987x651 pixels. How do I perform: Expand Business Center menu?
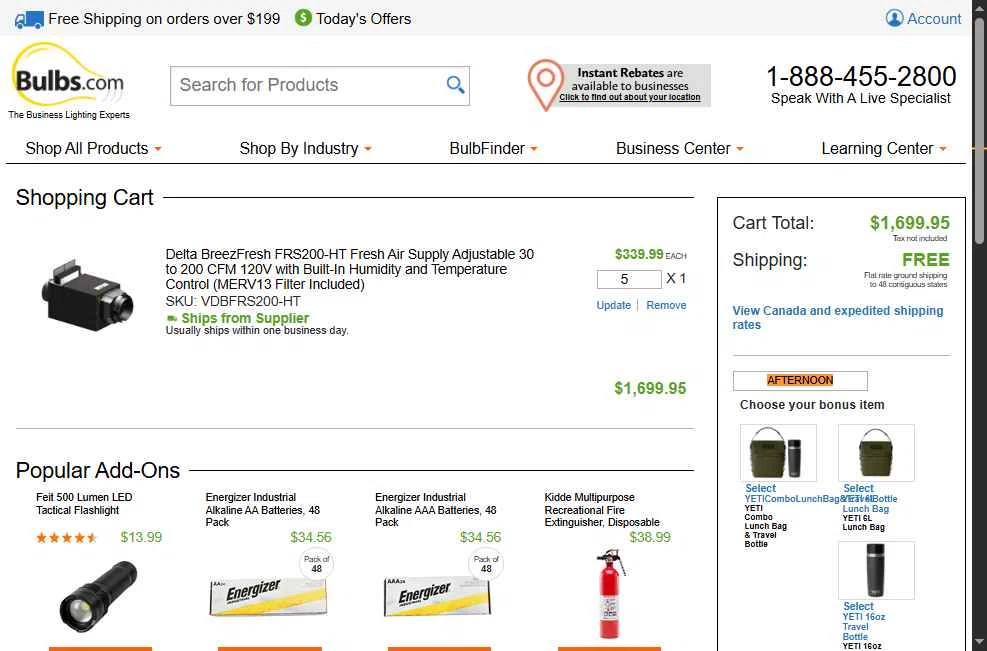pyautogui.click(x=679, y=149)
